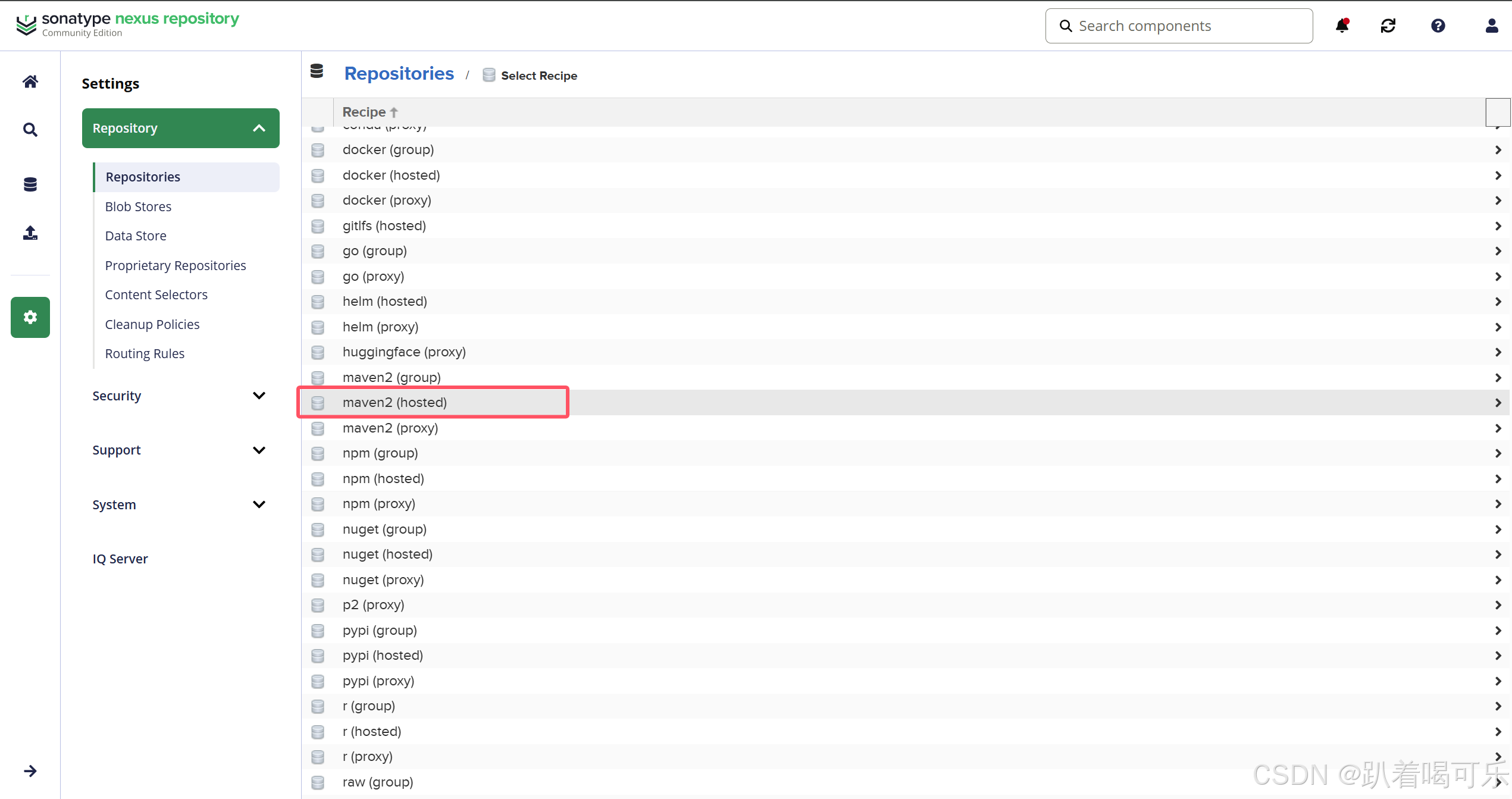
Task: Click the huggingface (proxy) row icon
Action: pyautogui.click(x=318, y=352)
